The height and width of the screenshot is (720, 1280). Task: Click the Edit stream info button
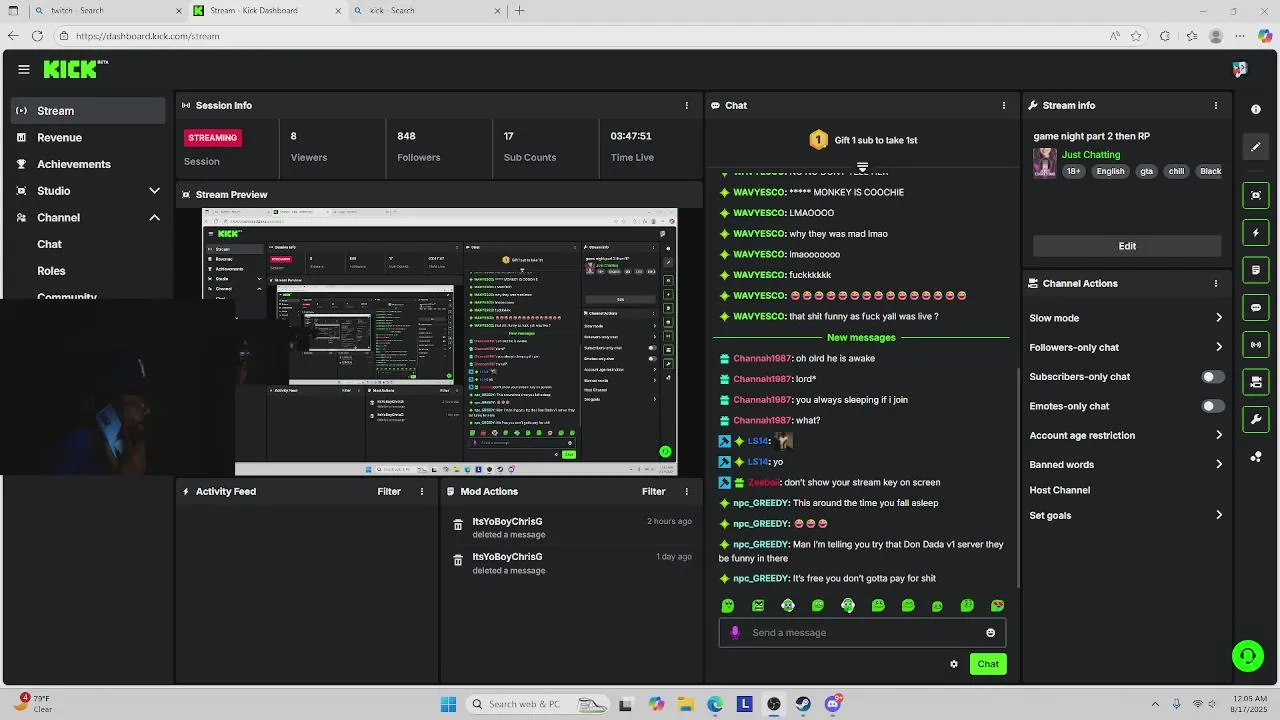(x=1127, y=246)
